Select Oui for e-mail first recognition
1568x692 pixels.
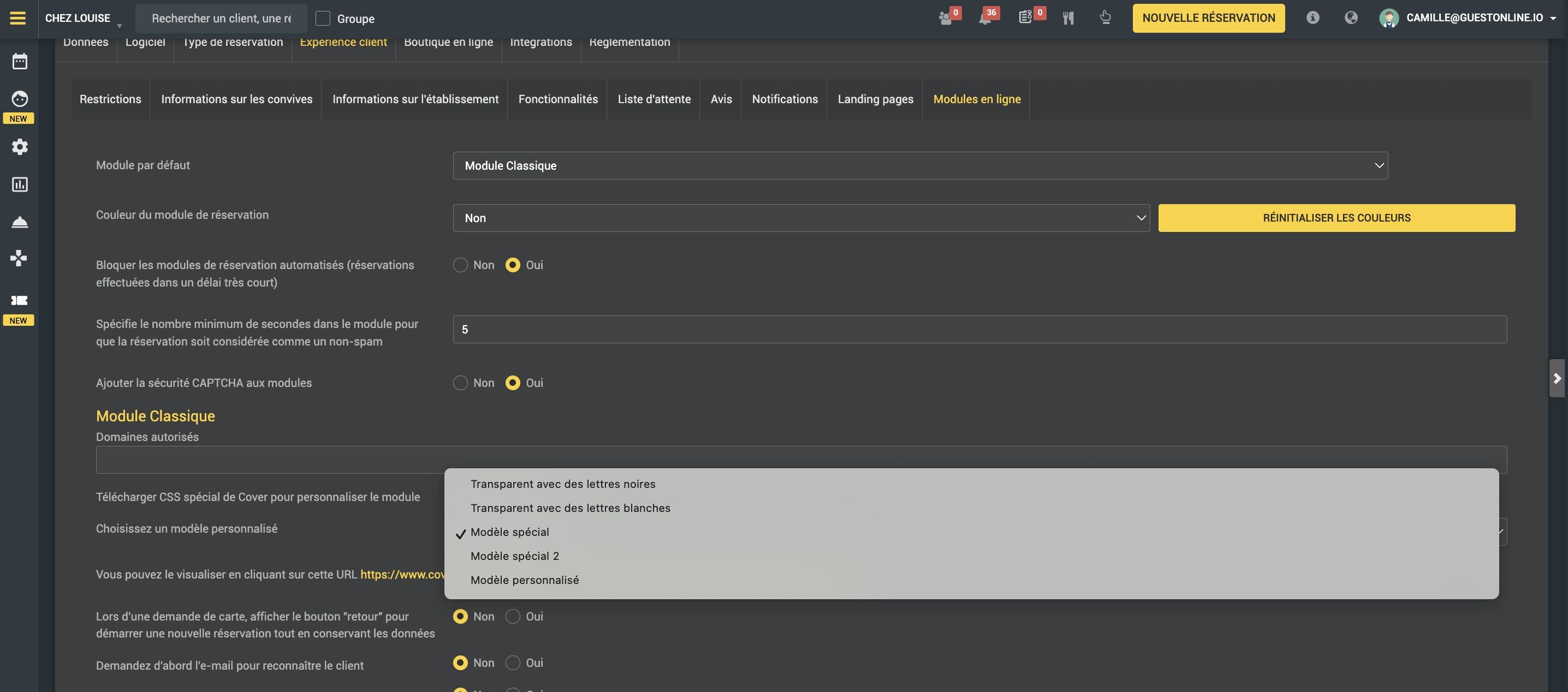coord(513,663)
